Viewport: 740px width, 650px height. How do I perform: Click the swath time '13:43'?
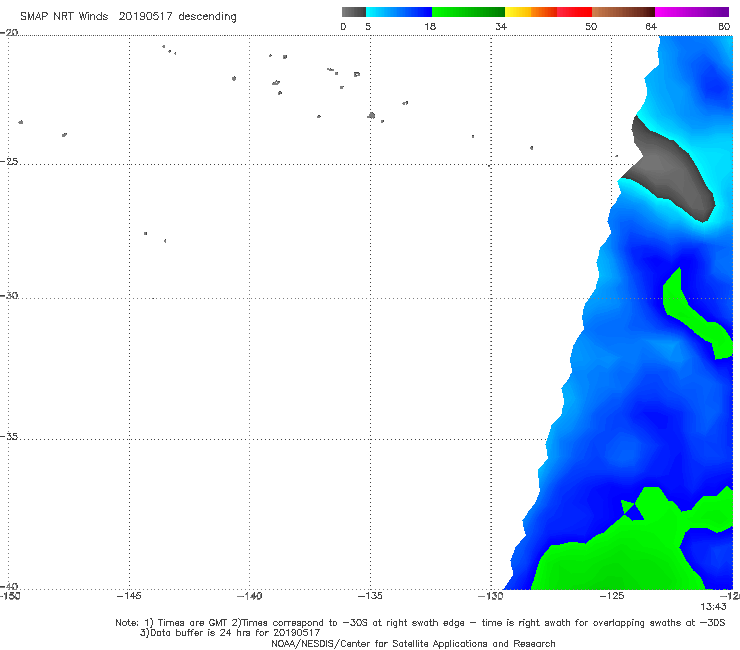(713, 607)
